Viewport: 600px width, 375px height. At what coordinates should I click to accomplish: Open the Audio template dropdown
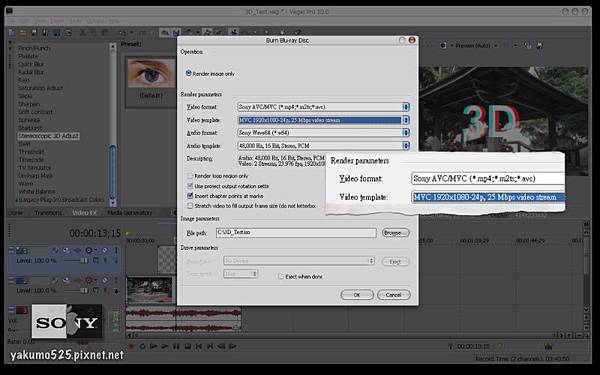click(323, 146)
